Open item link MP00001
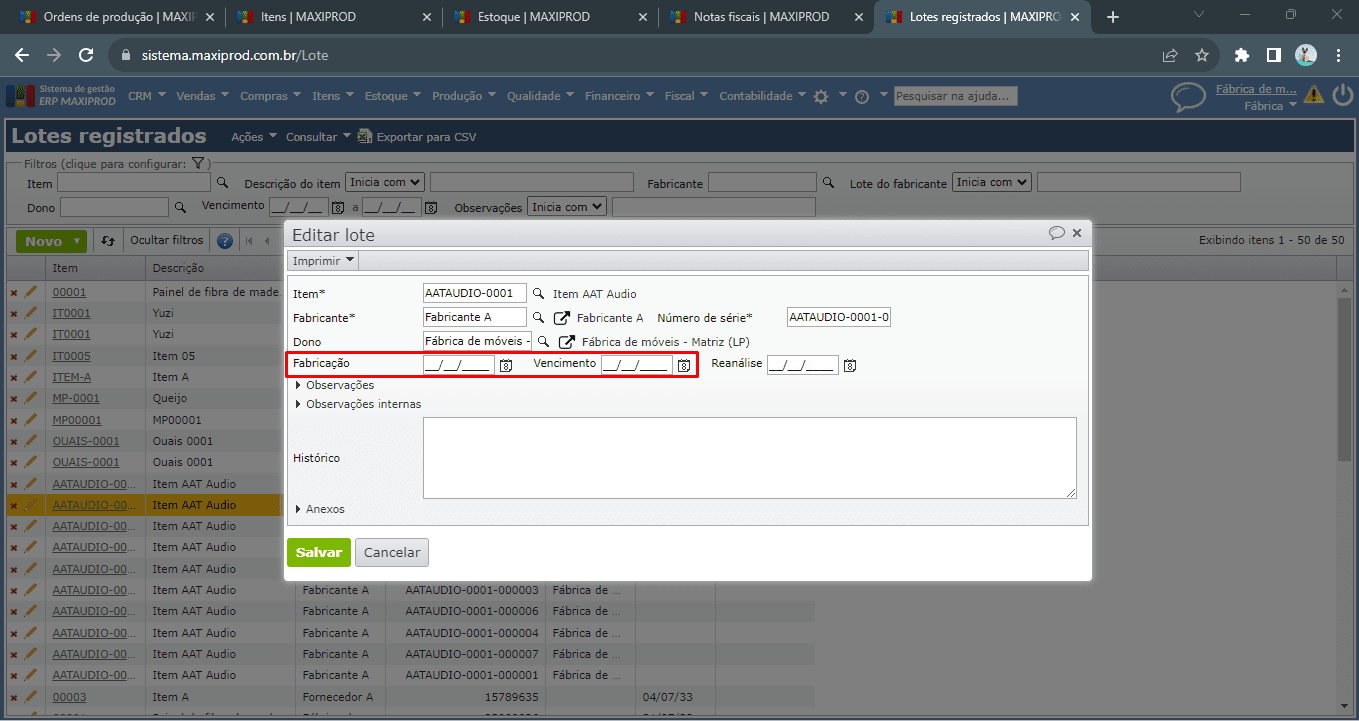 click(77, 420)
